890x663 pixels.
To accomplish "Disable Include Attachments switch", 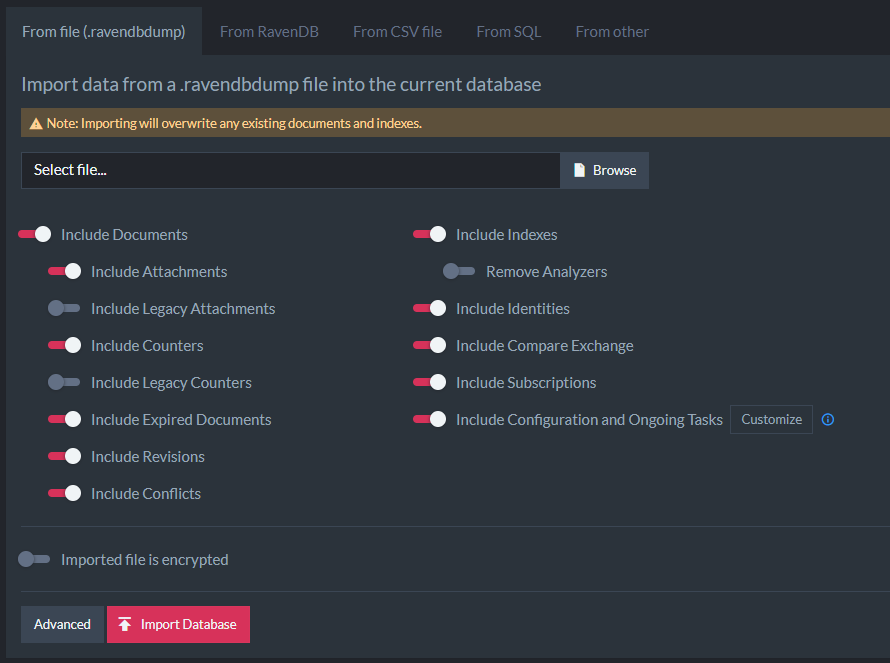I will pos(65,271).
